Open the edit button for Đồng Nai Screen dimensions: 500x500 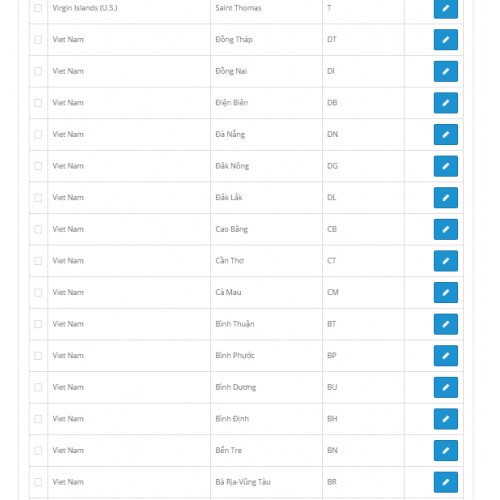446,71
